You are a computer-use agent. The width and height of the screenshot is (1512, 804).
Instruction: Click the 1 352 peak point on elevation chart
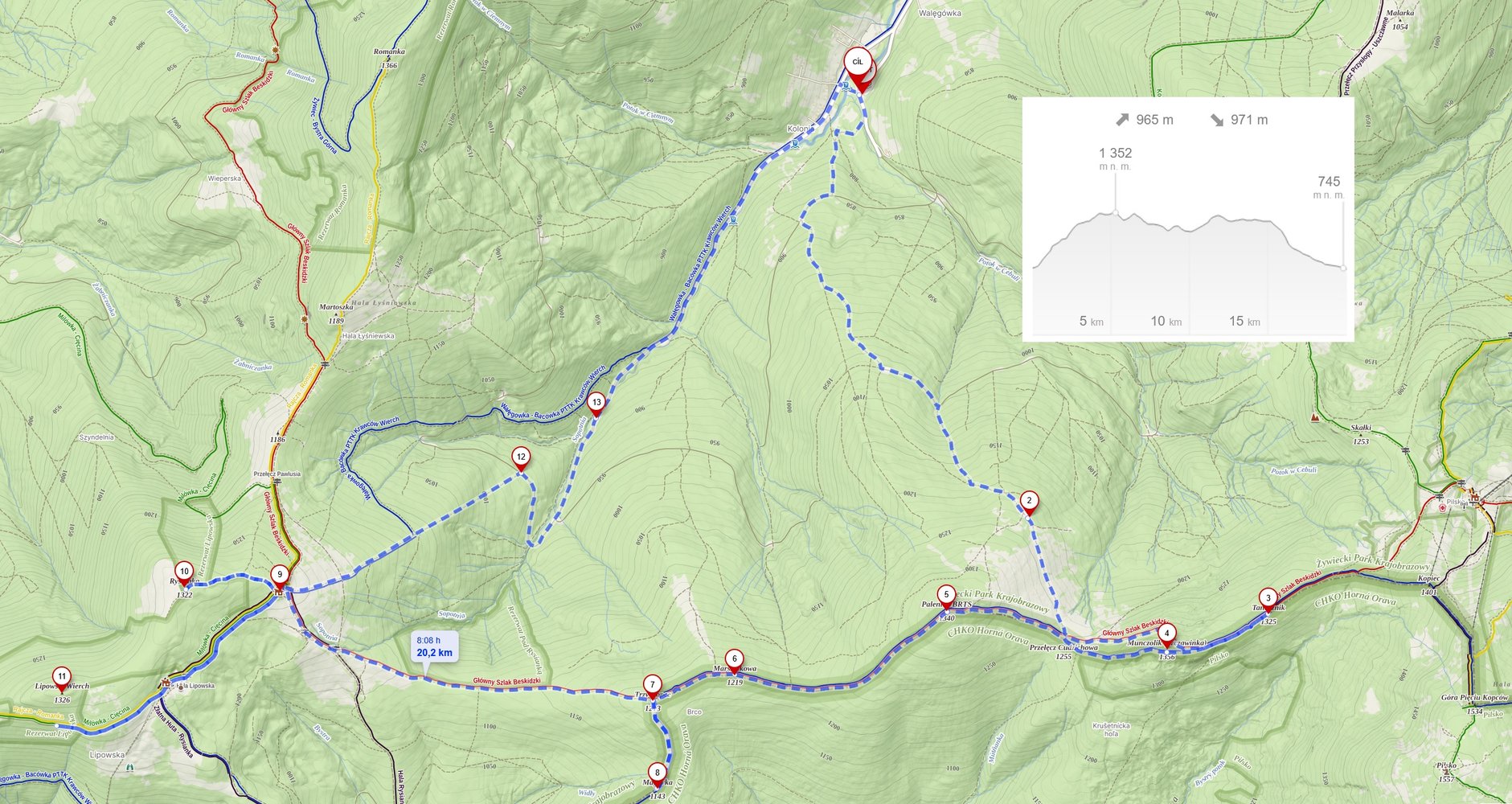pyautogui.click(x=1115, y=212)
